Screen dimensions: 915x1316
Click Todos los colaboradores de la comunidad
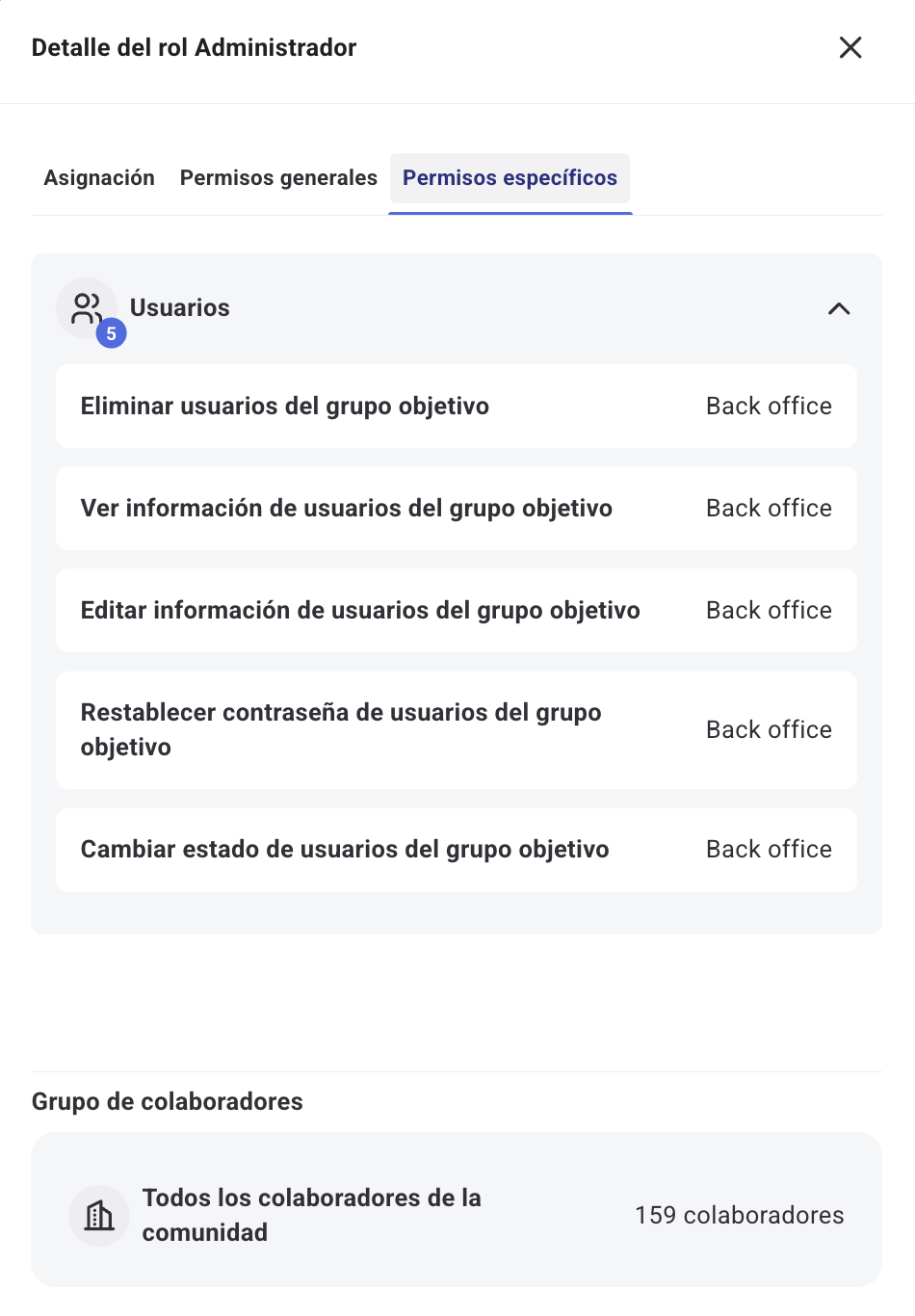(312, 1215)
